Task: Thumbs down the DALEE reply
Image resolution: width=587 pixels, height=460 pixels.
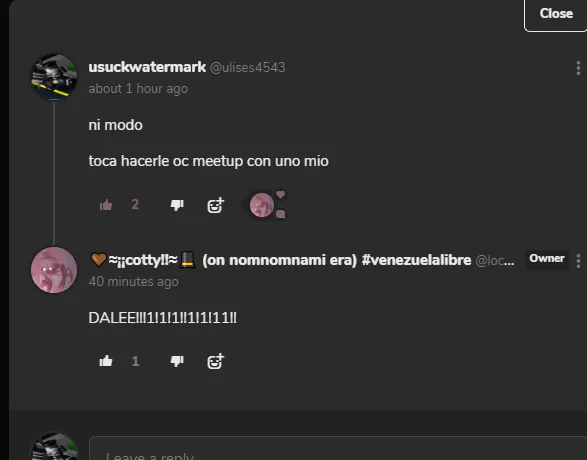Action: (177, 361)
